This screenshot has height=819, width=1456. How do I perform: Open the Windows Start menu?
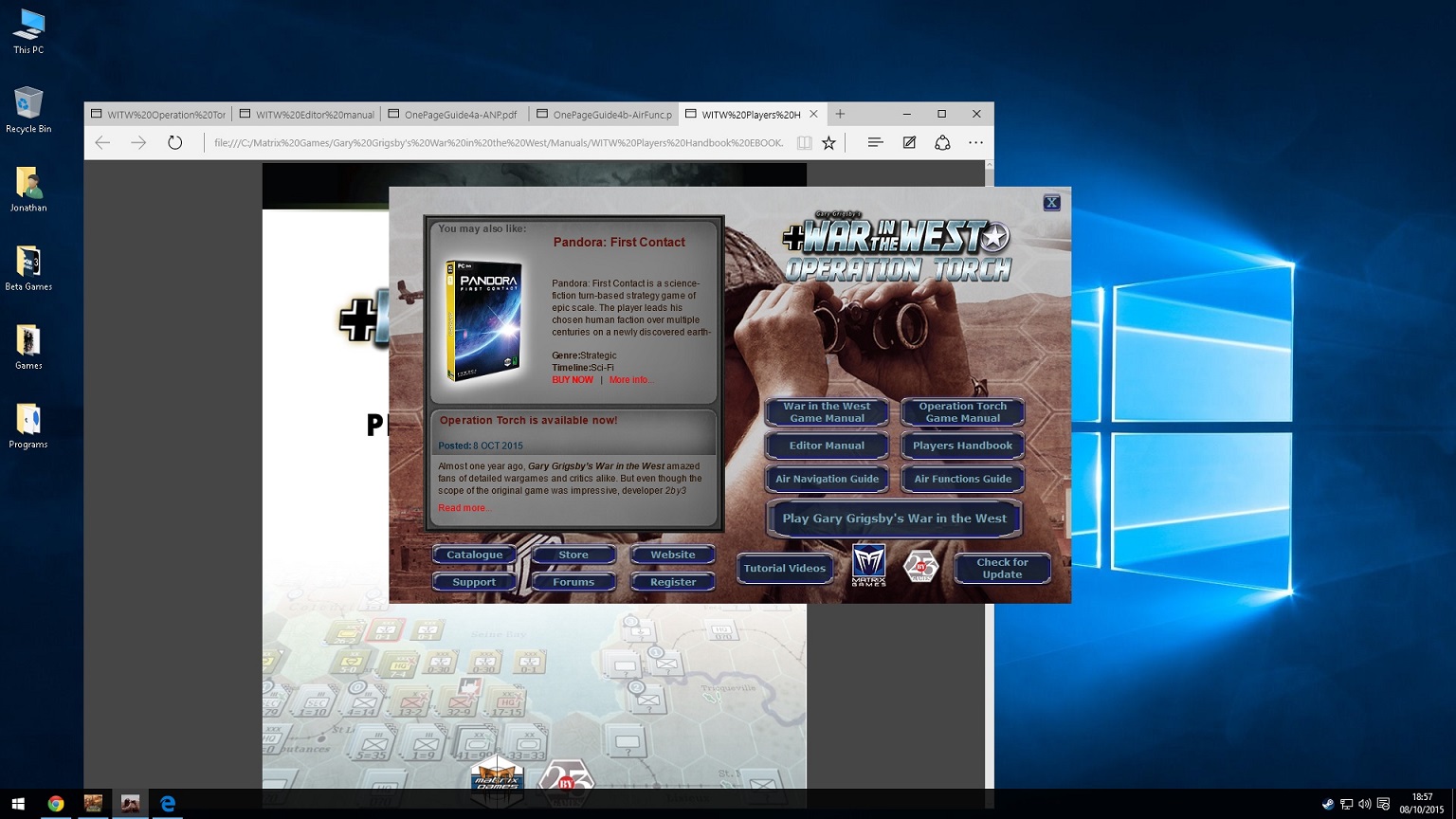coord(18,804)
